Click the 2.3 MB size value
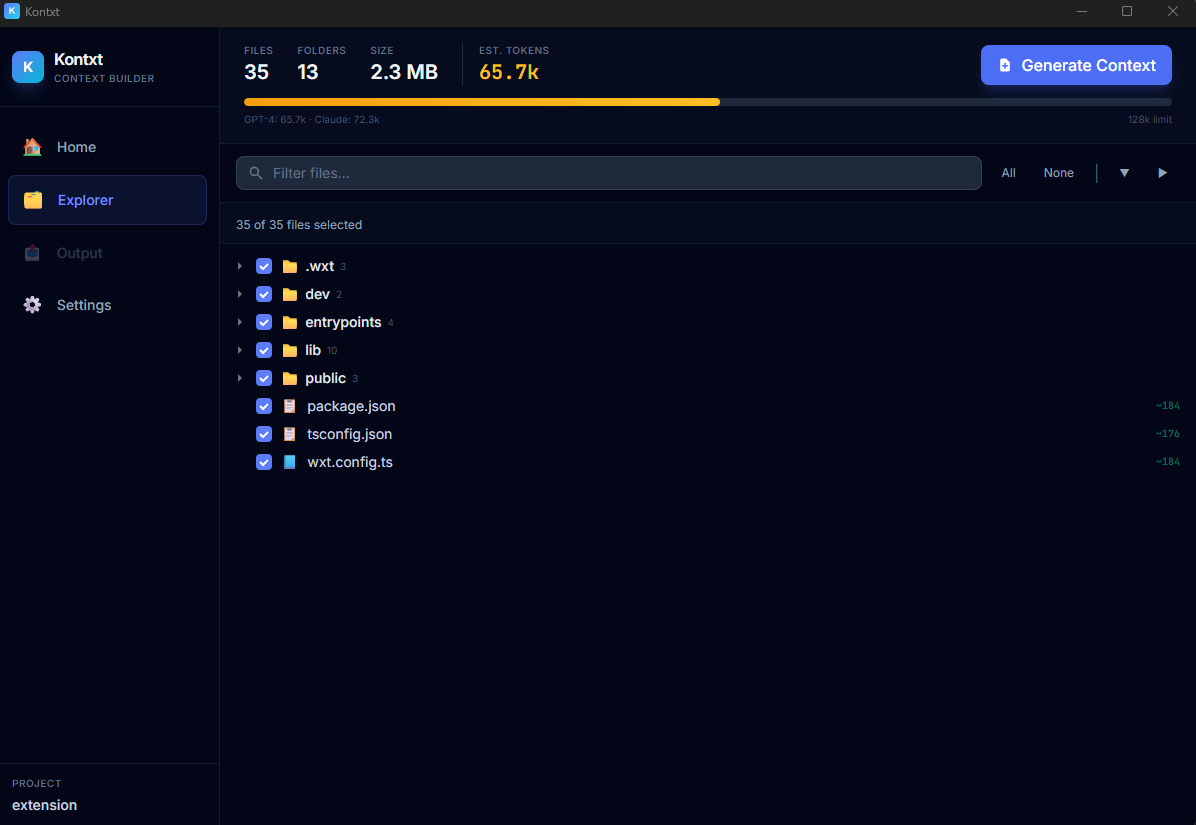The width and height of the screenshot is (1196, 825). point(404,72)
